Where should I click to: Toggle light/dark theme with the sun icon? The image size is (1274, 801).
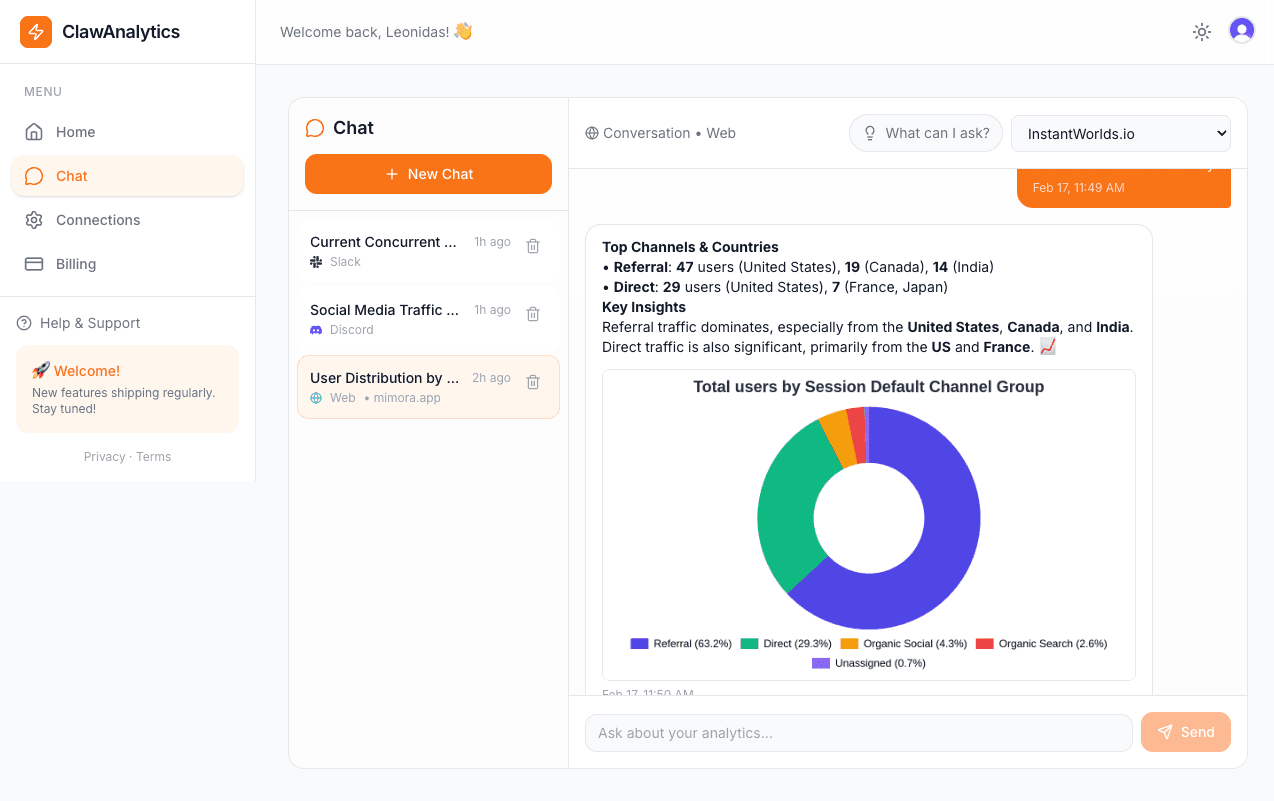[x=1202, y=31]
